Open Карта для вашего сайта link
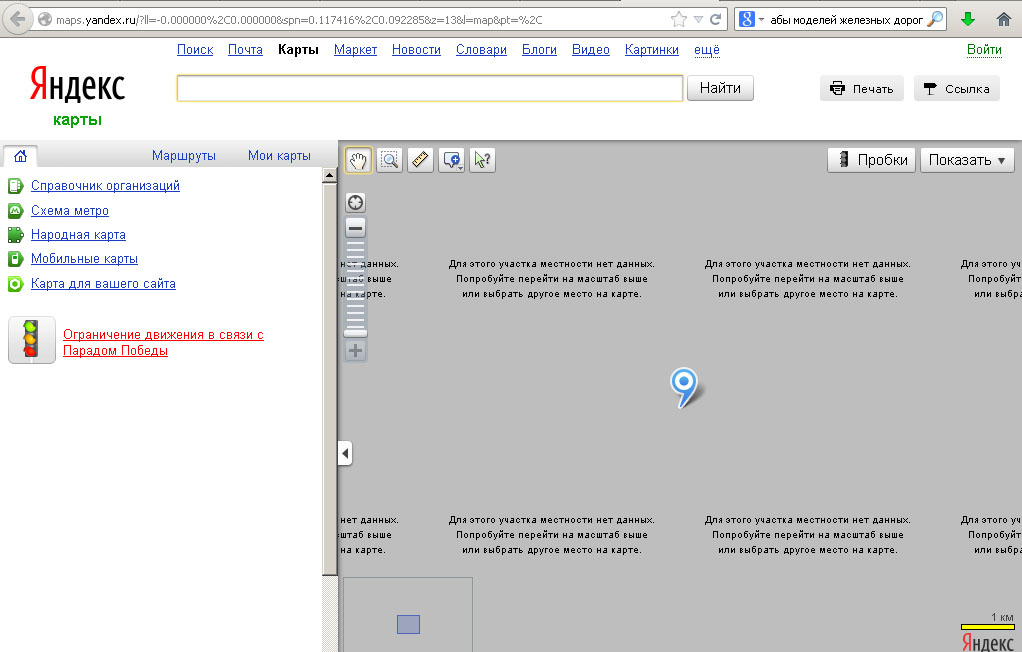1022x652 pixels. point(103,284)
